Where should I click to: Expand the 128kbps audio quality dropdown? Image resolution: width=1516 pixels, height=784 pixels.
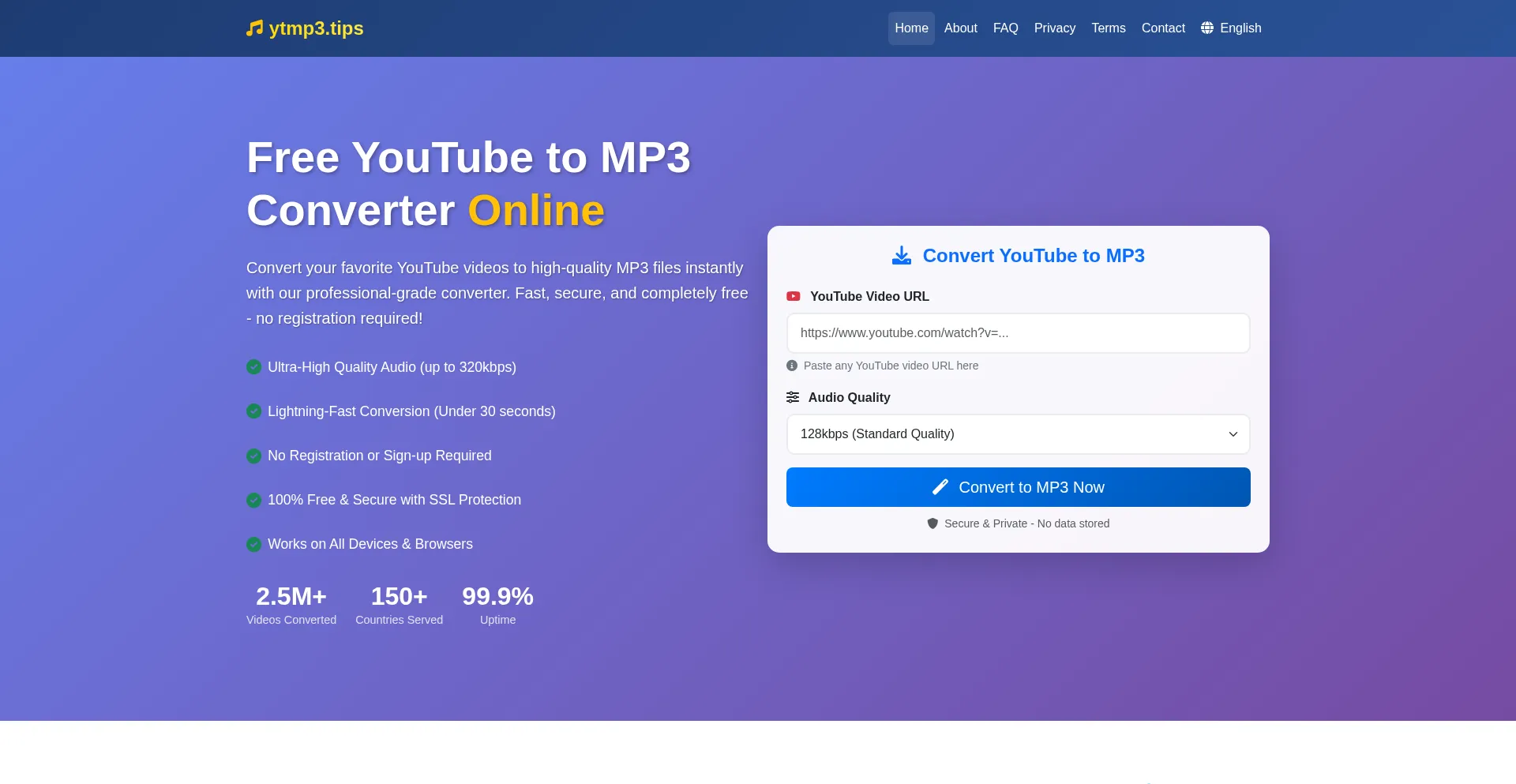coord(1018,434)
